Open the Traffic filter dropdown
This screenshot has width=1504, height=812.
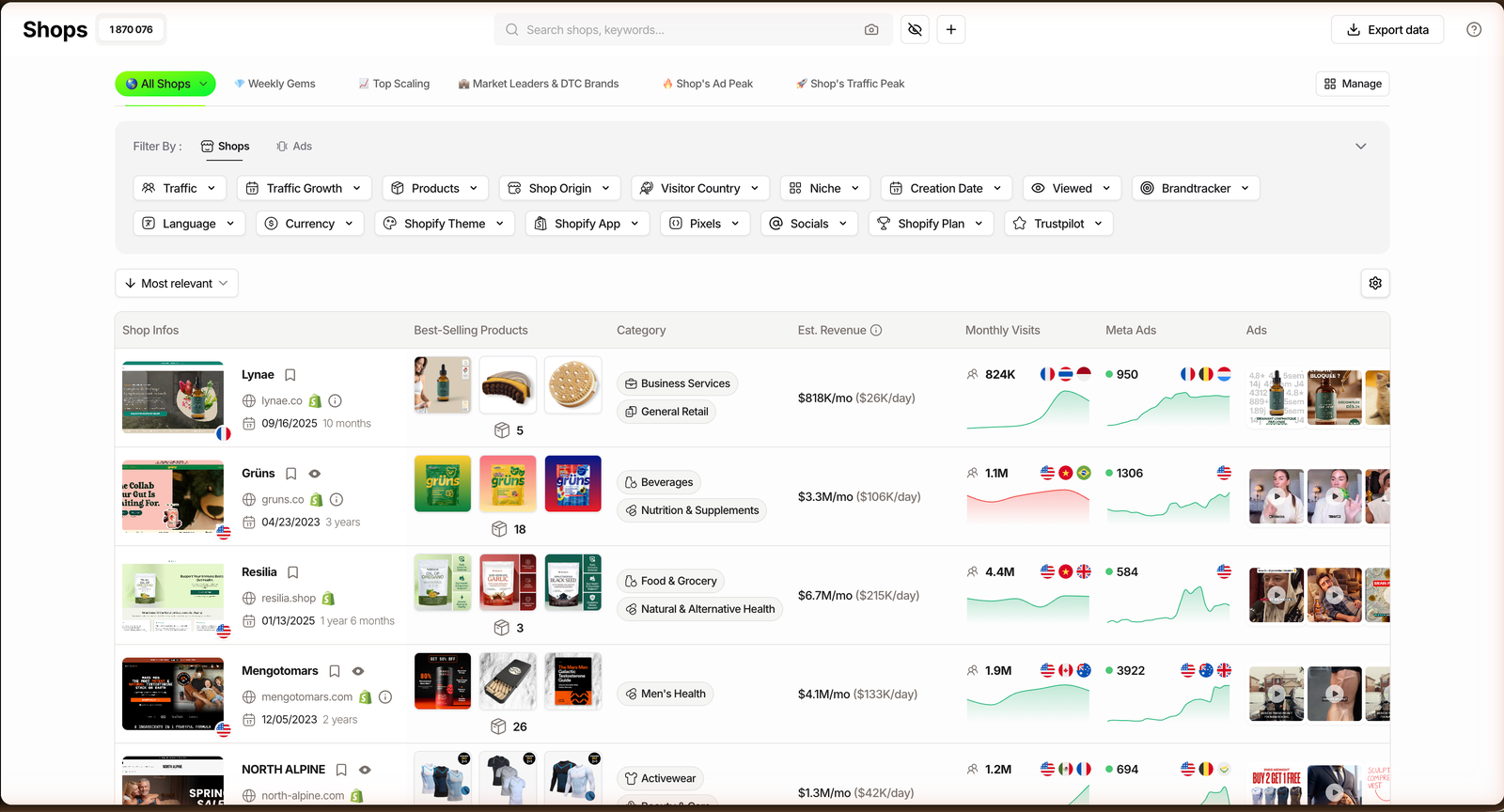point(180,188)
